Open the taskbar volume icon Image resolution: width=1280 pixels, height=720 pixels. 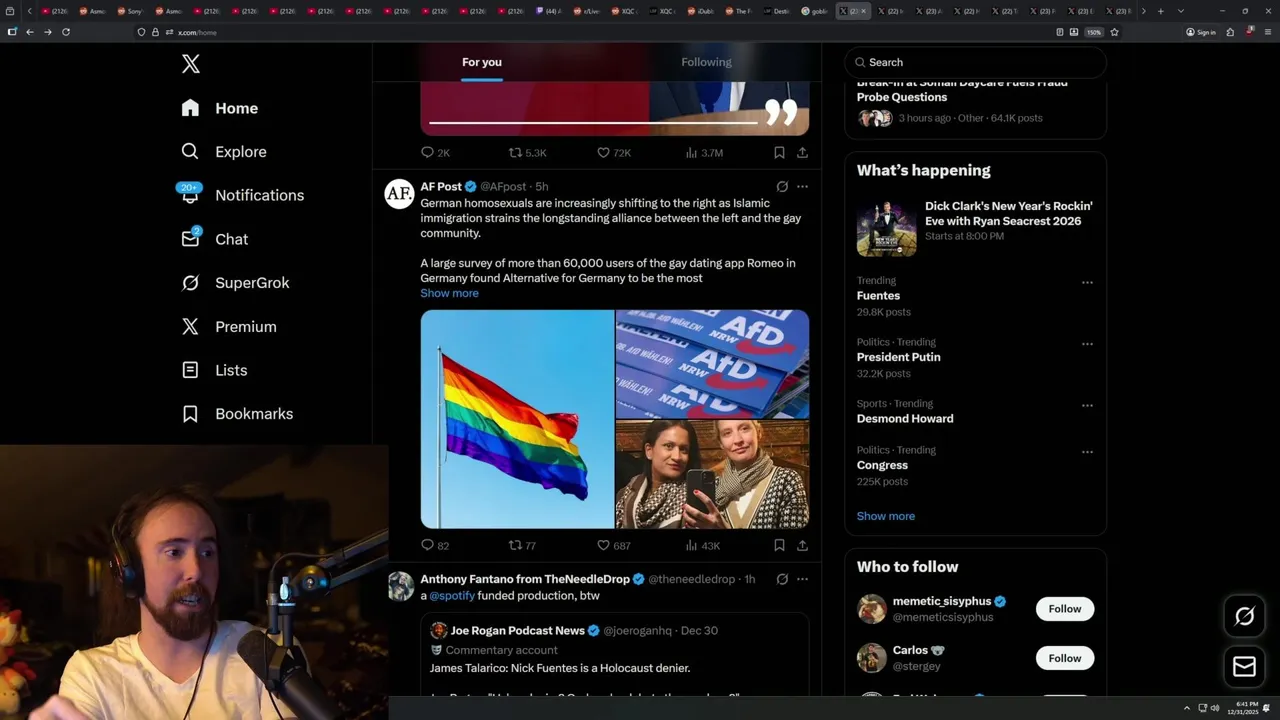click(x=1215, y=708)
